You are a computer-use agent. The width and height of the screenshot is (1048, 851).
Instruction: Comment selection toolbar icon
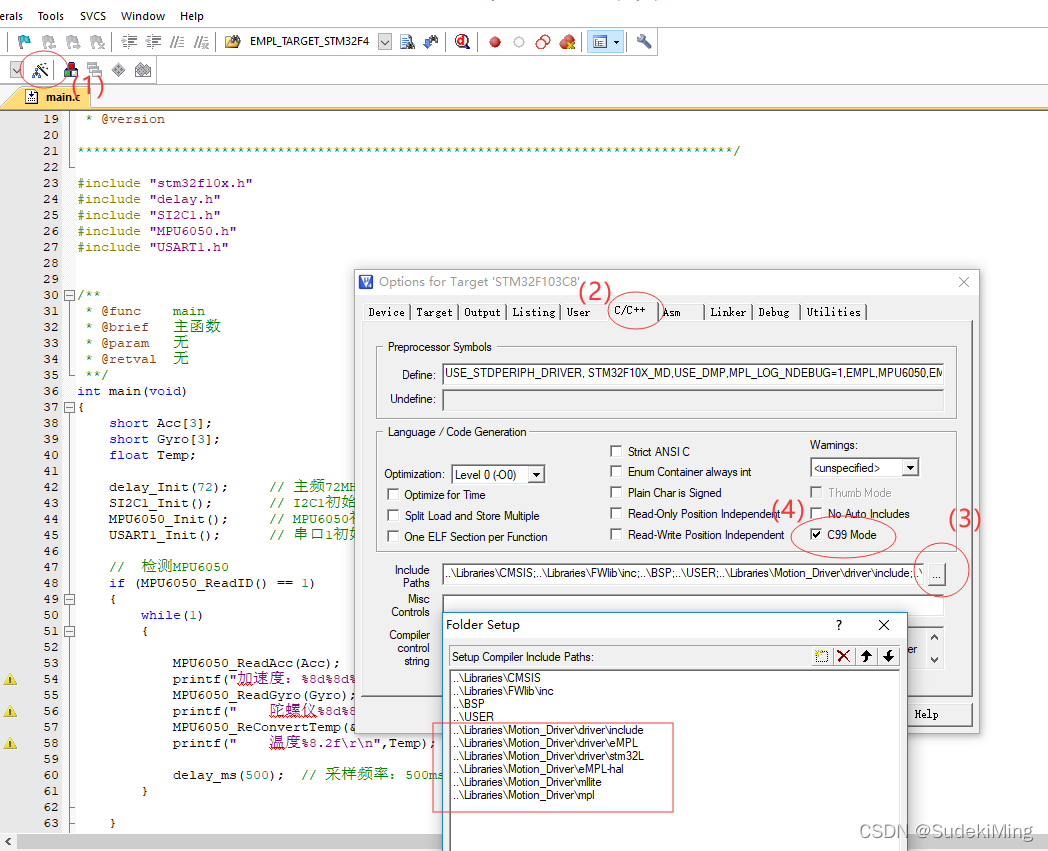pos(177,42)
